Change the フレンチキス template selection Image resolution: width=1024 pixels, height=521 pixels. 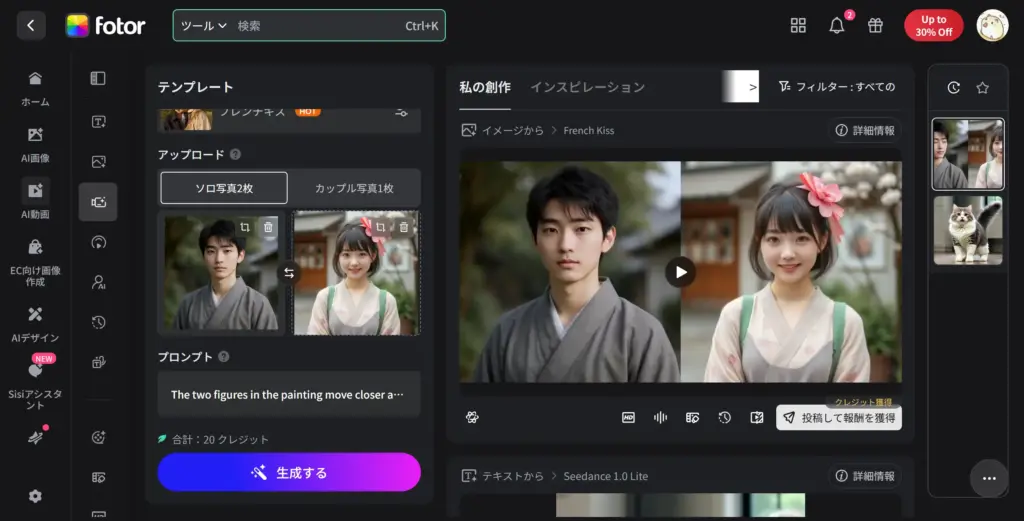pyautogui.click(x=401, y=113)
